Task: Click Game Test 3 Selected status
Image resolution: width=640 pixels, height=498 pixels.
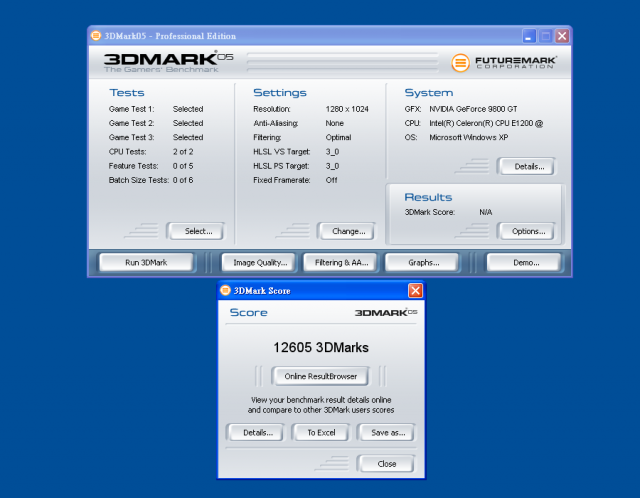Action: [188, 138]
